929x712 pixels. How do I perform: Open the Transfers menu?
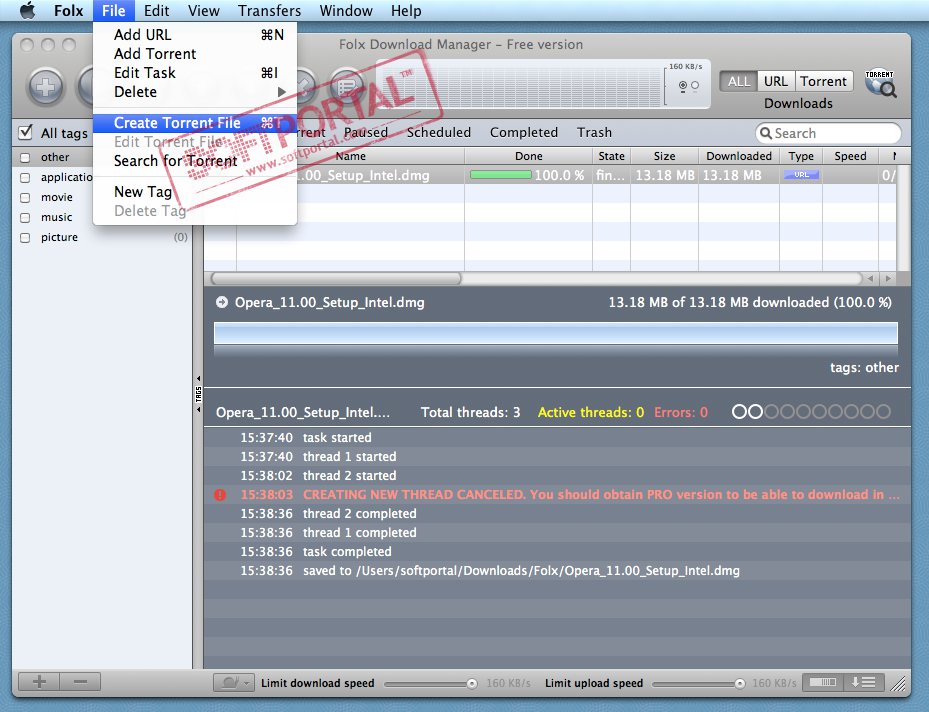point(270,11)
